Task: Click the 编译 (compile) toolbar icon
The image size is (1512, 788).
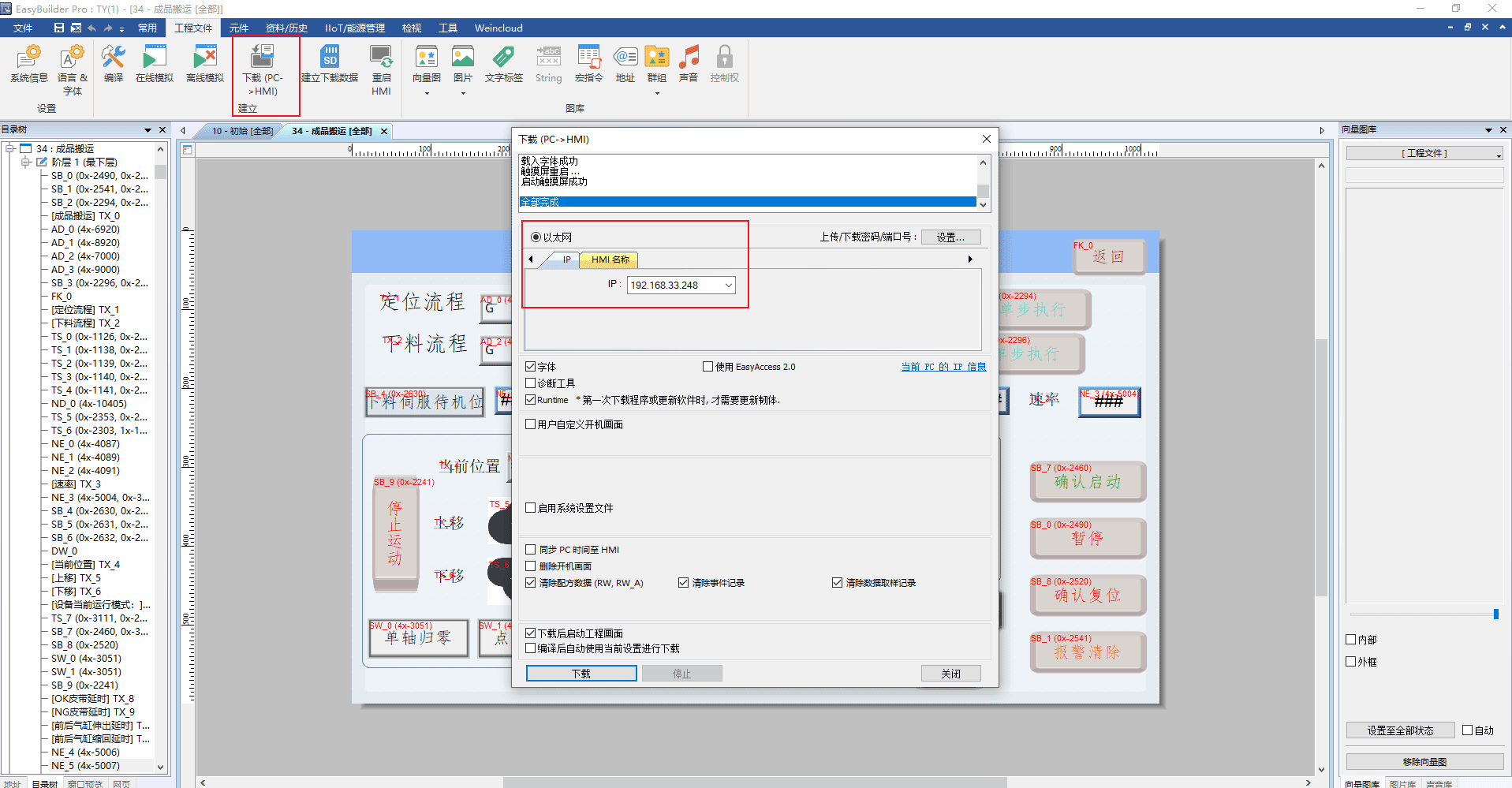Action: click(x=113, y=63)
